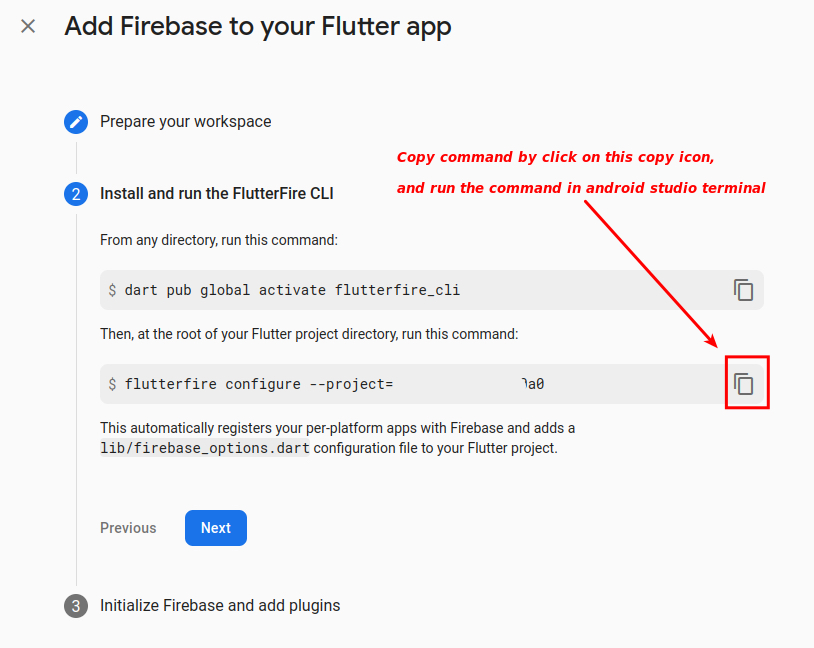This screenshot has height=648, width=814.
Task: Click the dart pub global activate command text
Action: click(x=292, y=290)
